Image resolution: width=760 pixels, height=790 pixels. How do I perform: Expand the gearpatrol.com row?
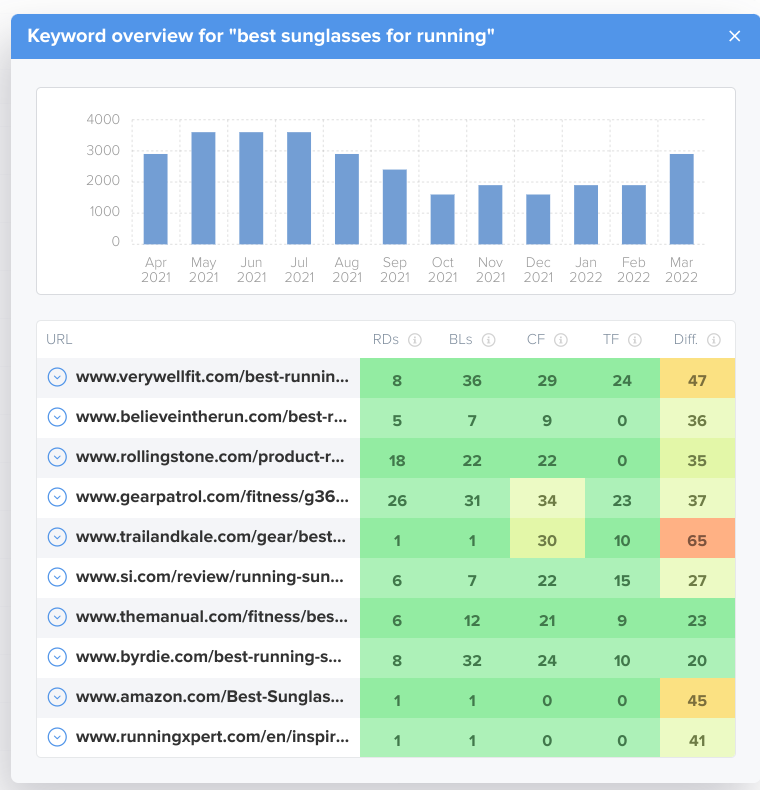coord(57,497)
